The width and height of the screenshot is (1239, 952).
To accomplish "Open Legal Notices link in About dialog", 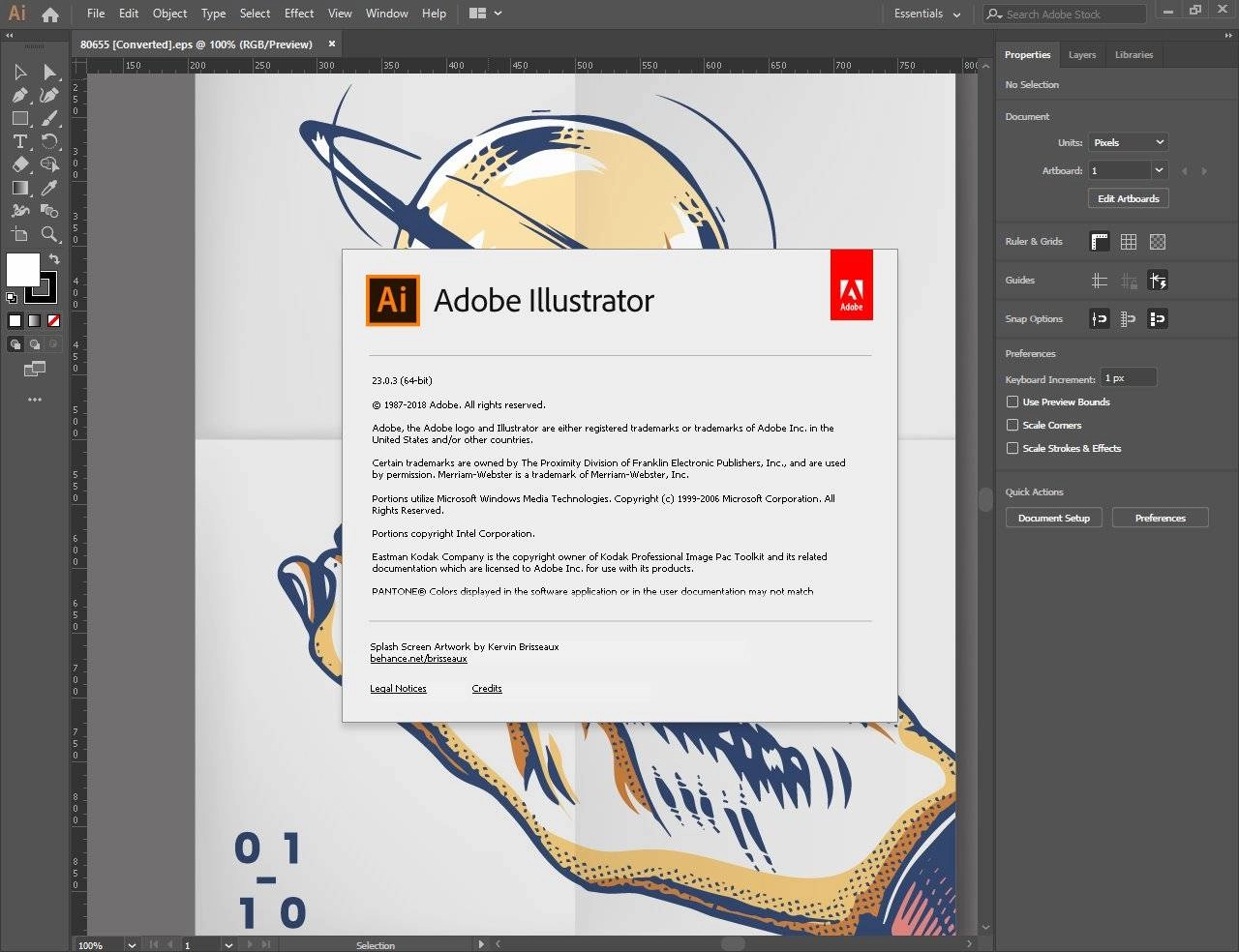I will (398, 689).
